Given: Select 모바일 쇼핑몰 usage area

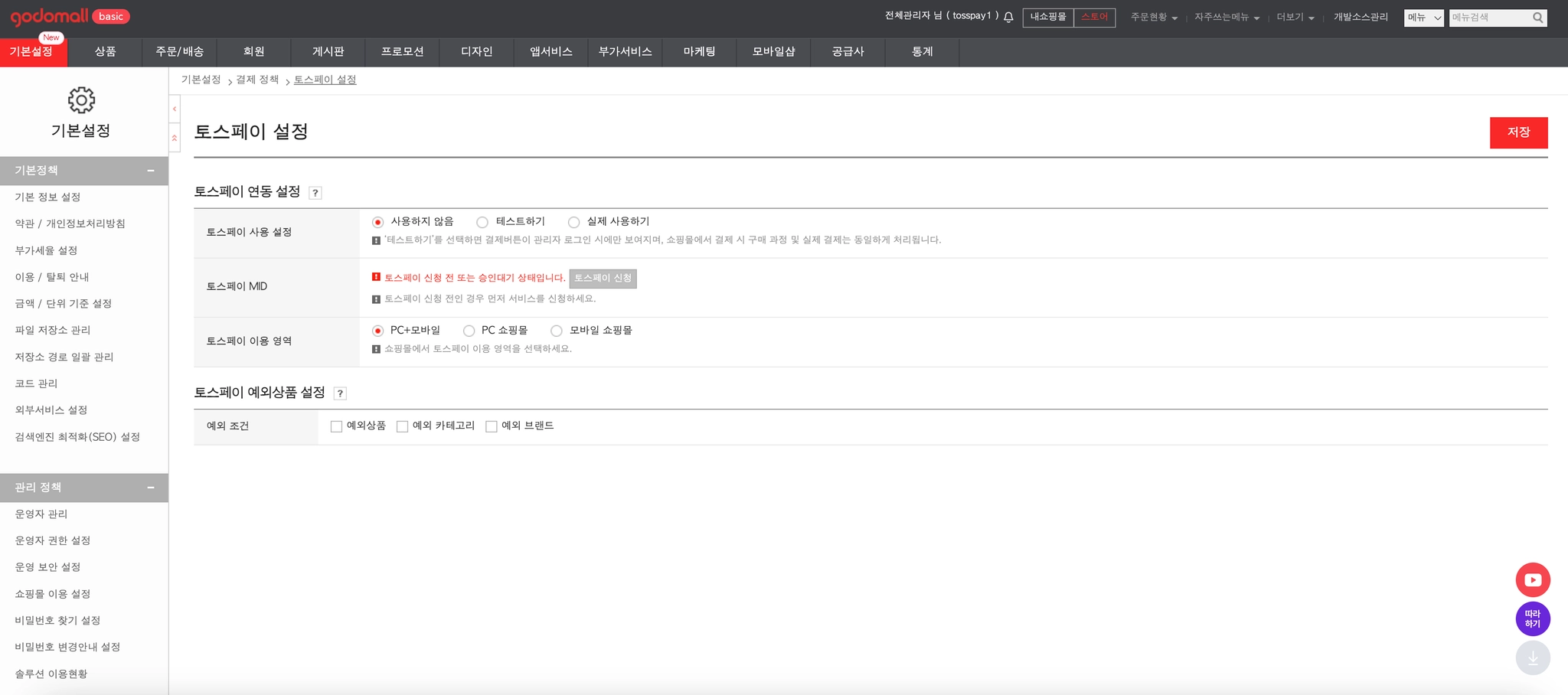Looking at the screenshot, I should click(557, 331).
